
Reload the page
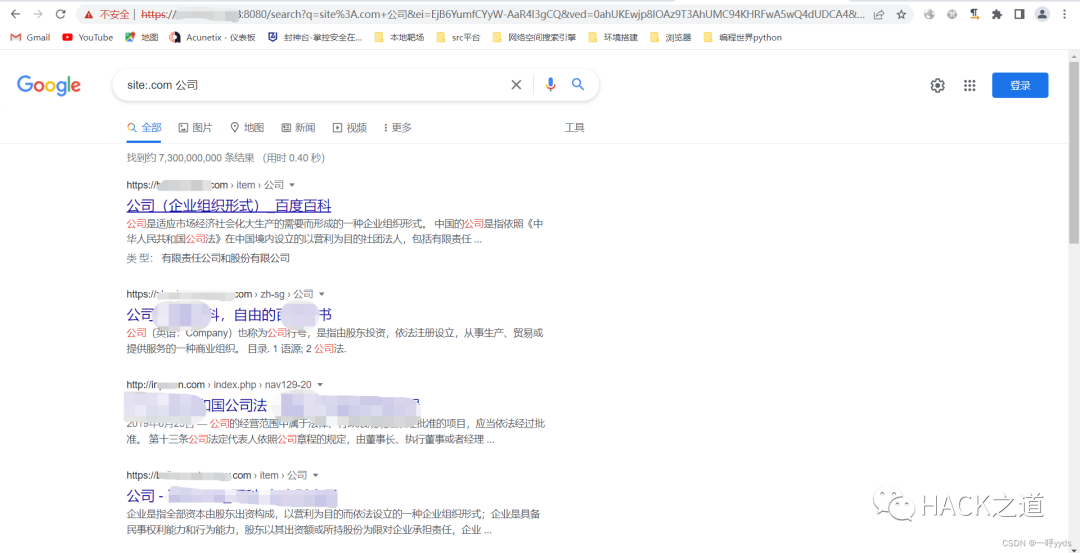61,15
